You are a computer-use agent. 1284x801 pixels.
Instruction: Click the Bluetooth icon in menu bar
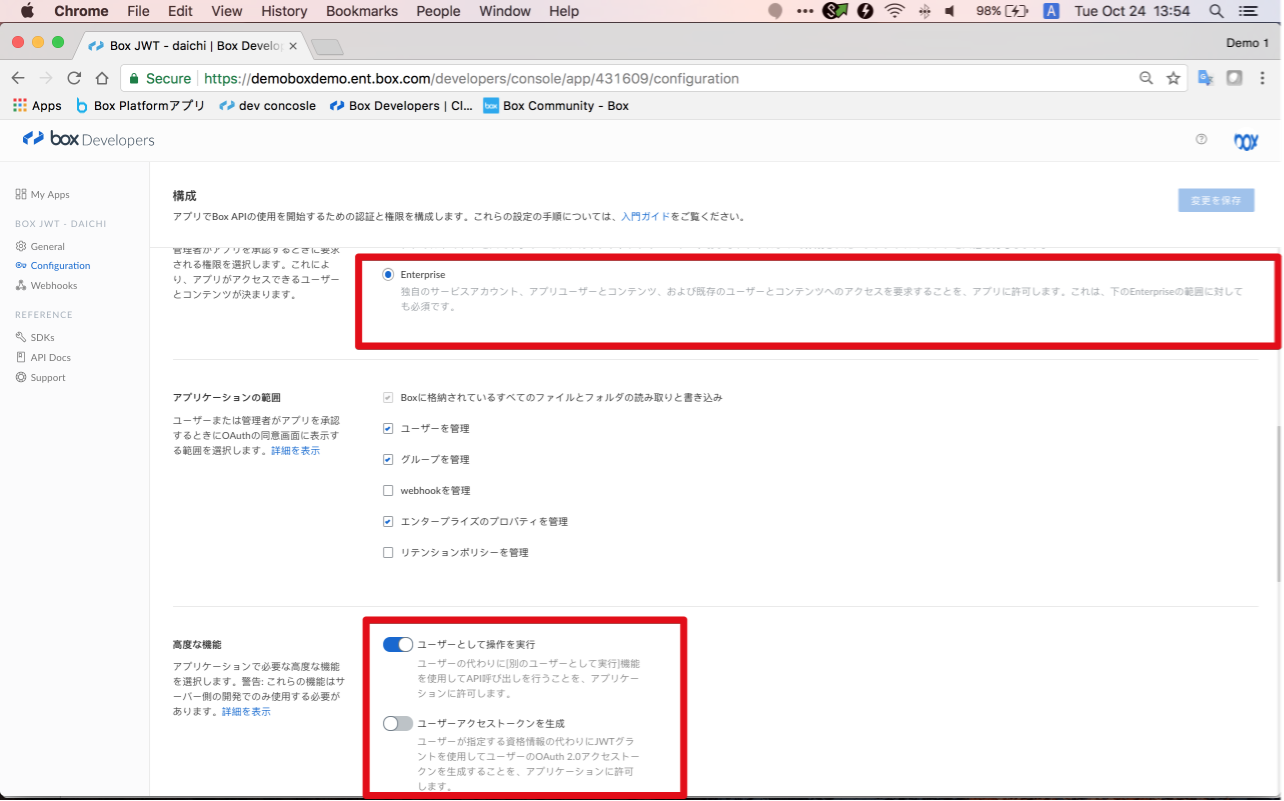tap(923, 11)
